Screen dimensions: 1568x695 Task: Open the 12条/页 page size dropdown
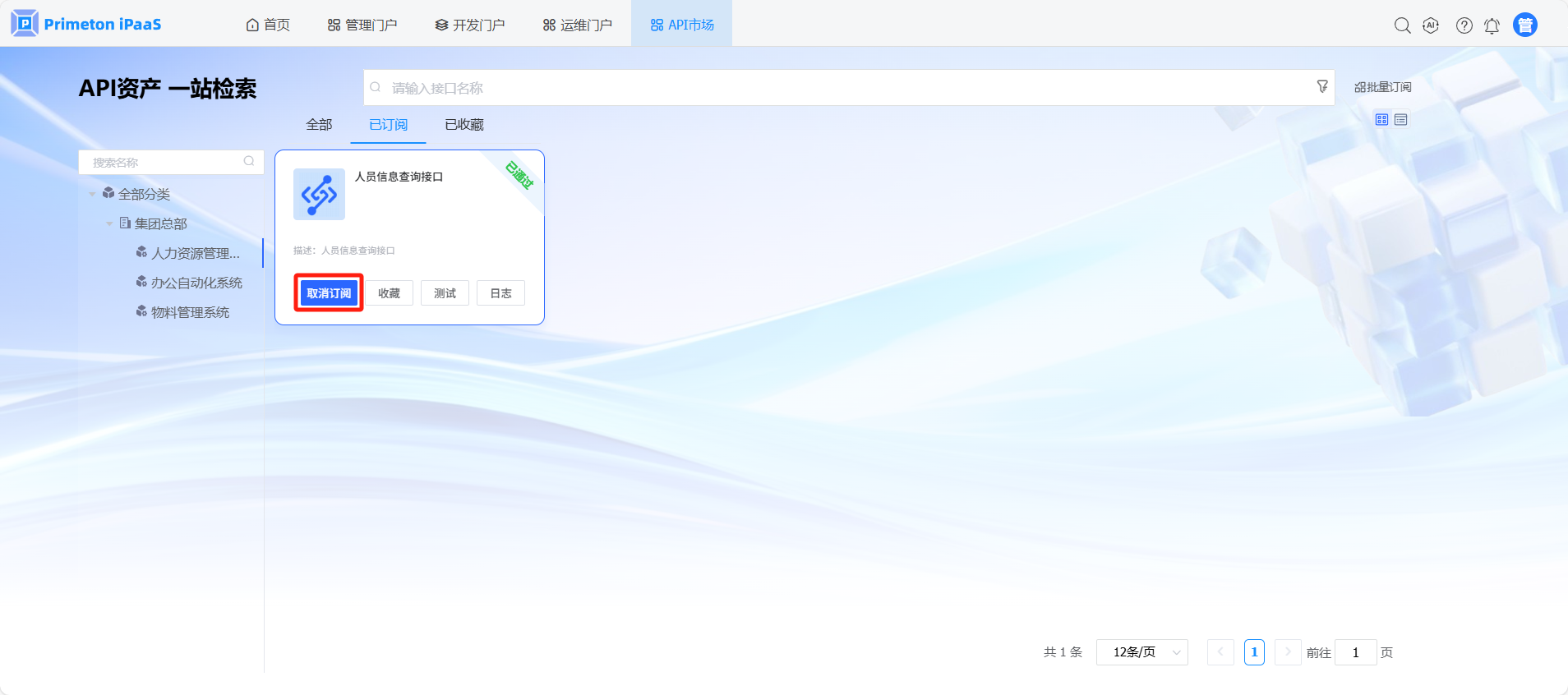click(1141, 652)
